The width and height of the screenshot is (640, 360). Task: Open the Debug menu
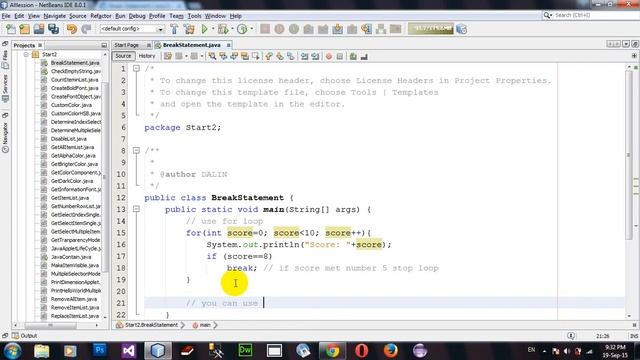137,16
